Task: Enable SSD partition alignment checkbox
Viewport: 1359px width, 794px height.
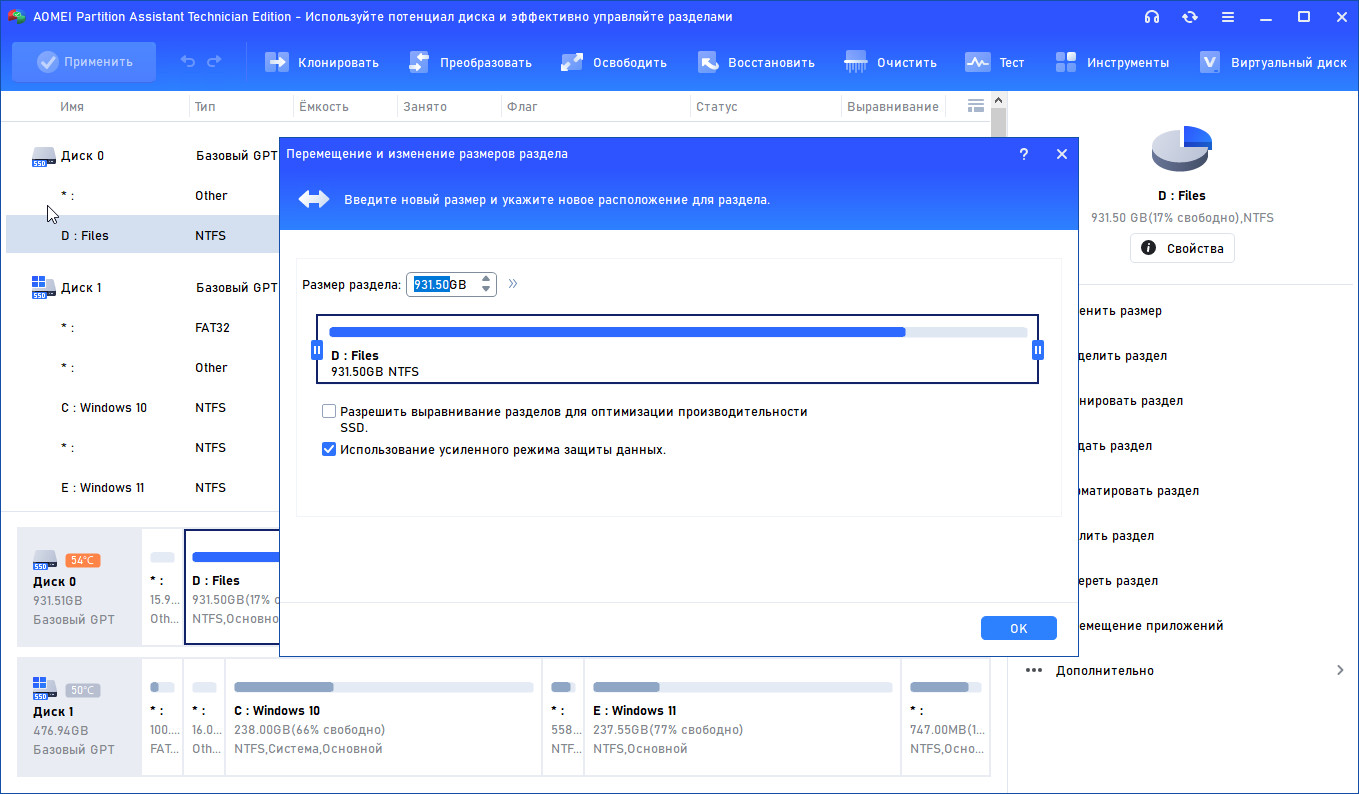Action: tap(329, 412)
